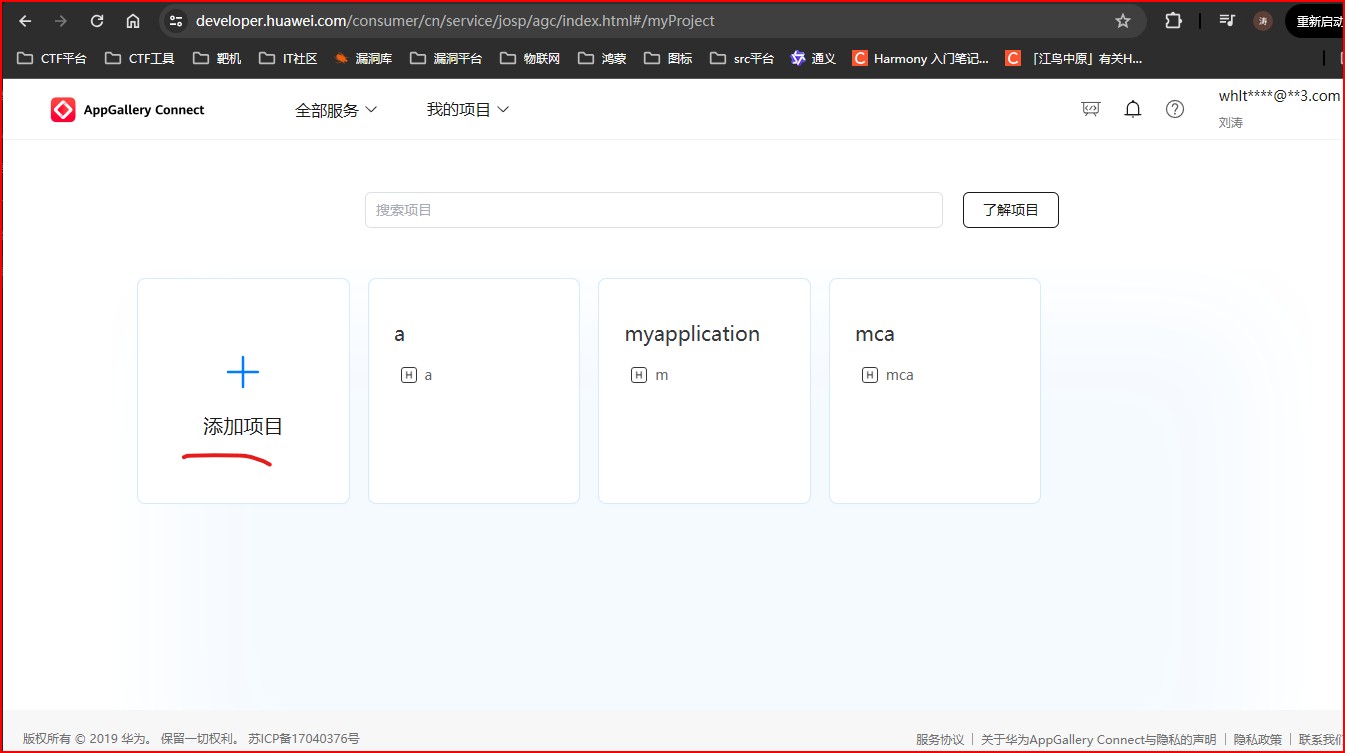1345x753 pixels.
Task: Open the 靶机 bookmark folder
Action: [x=217, y=59]
